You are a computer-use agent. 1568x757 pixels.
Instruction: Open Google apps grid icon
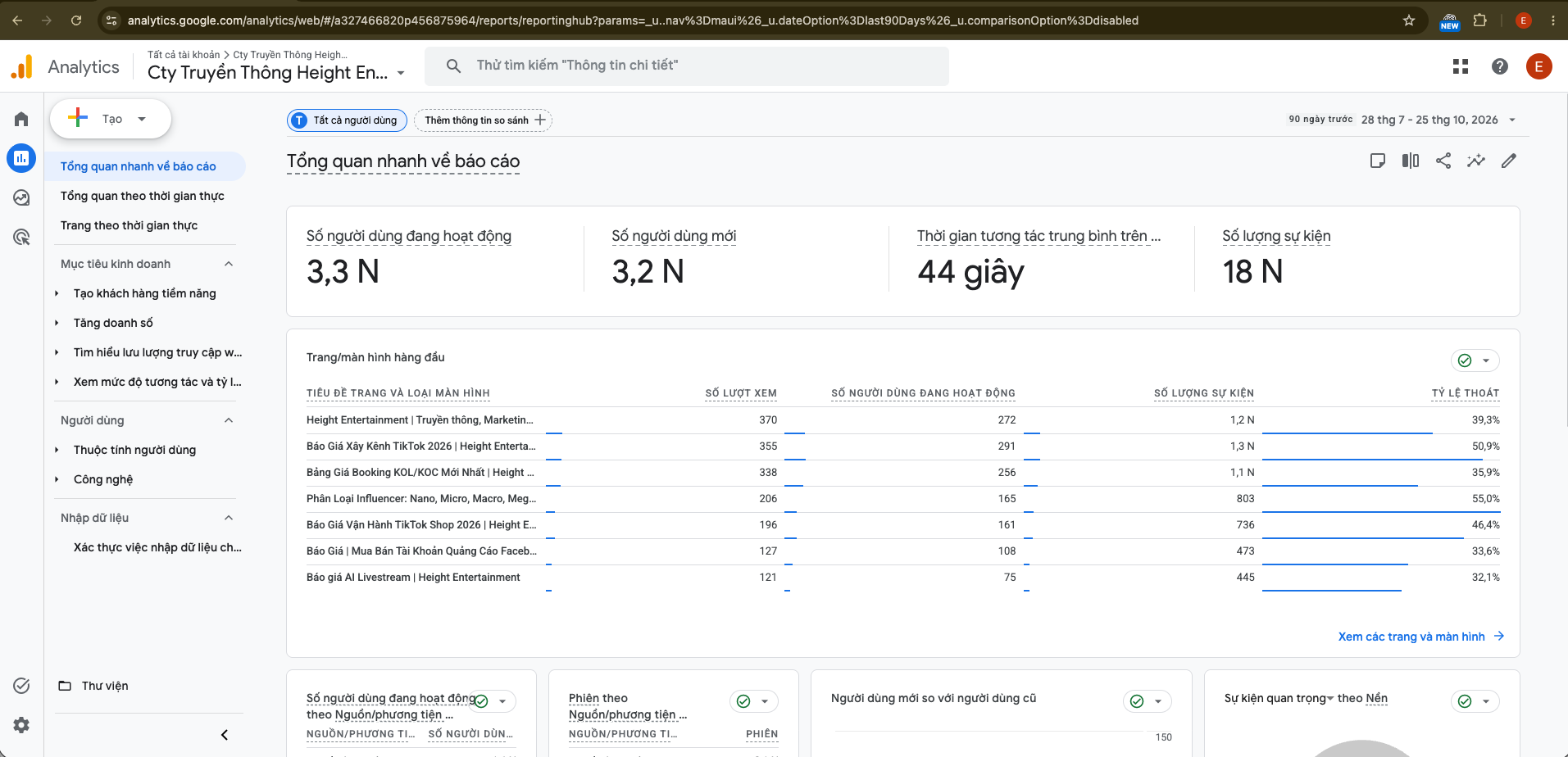click(x=1461, y=66)
